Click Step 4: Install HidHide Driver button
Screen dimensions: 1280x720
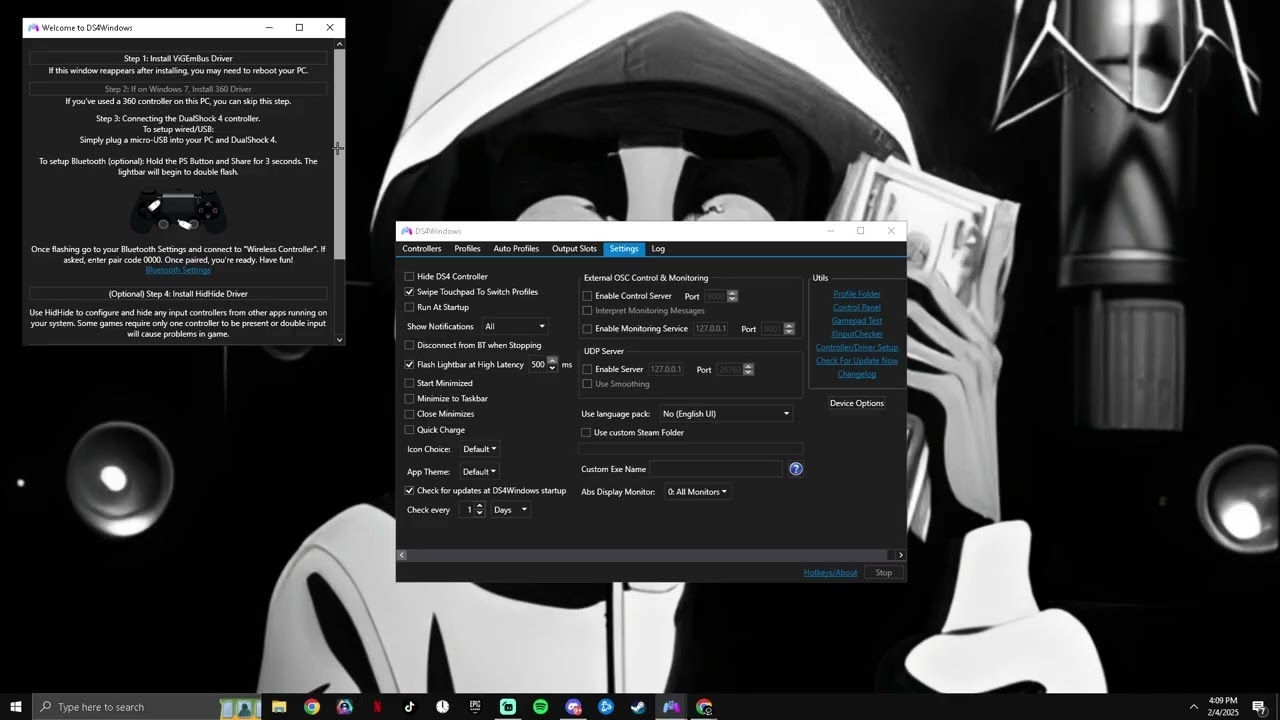(x=178, y=294)
